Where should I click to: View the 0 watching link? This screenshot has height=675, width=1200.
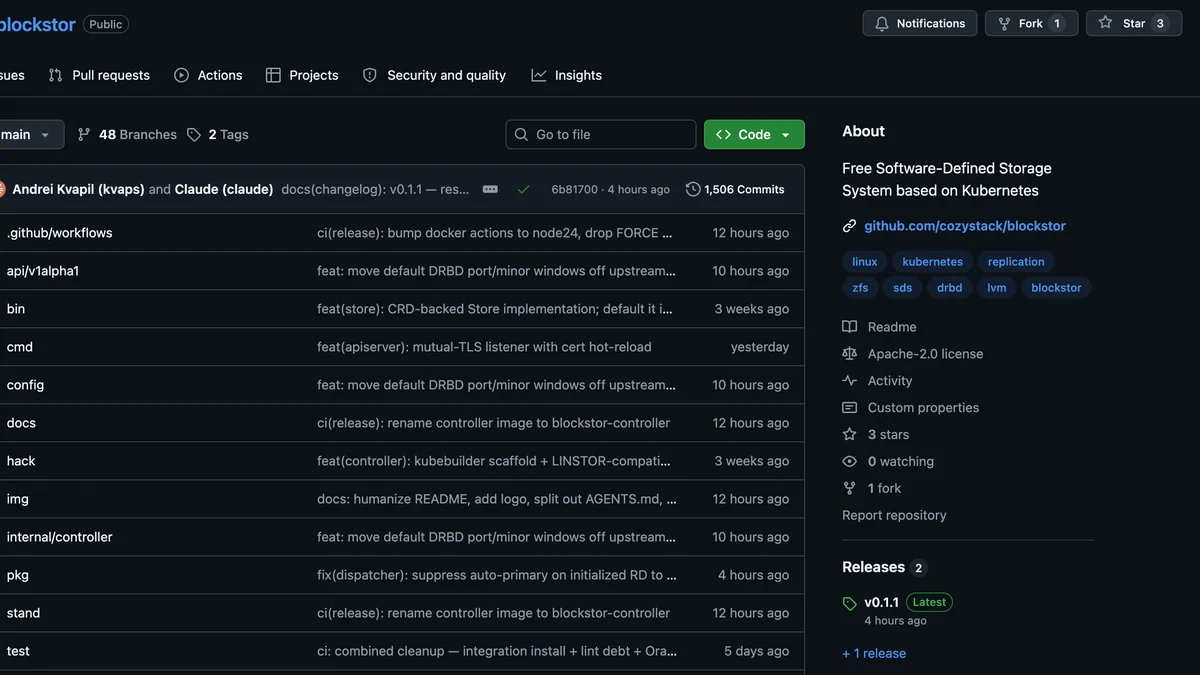[888, 462]
